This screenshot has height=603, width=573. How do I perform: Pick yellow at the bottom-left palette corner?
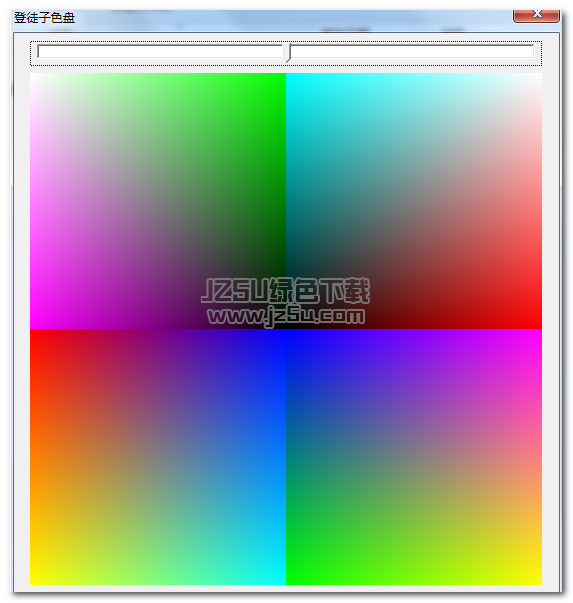pos(34,581)
